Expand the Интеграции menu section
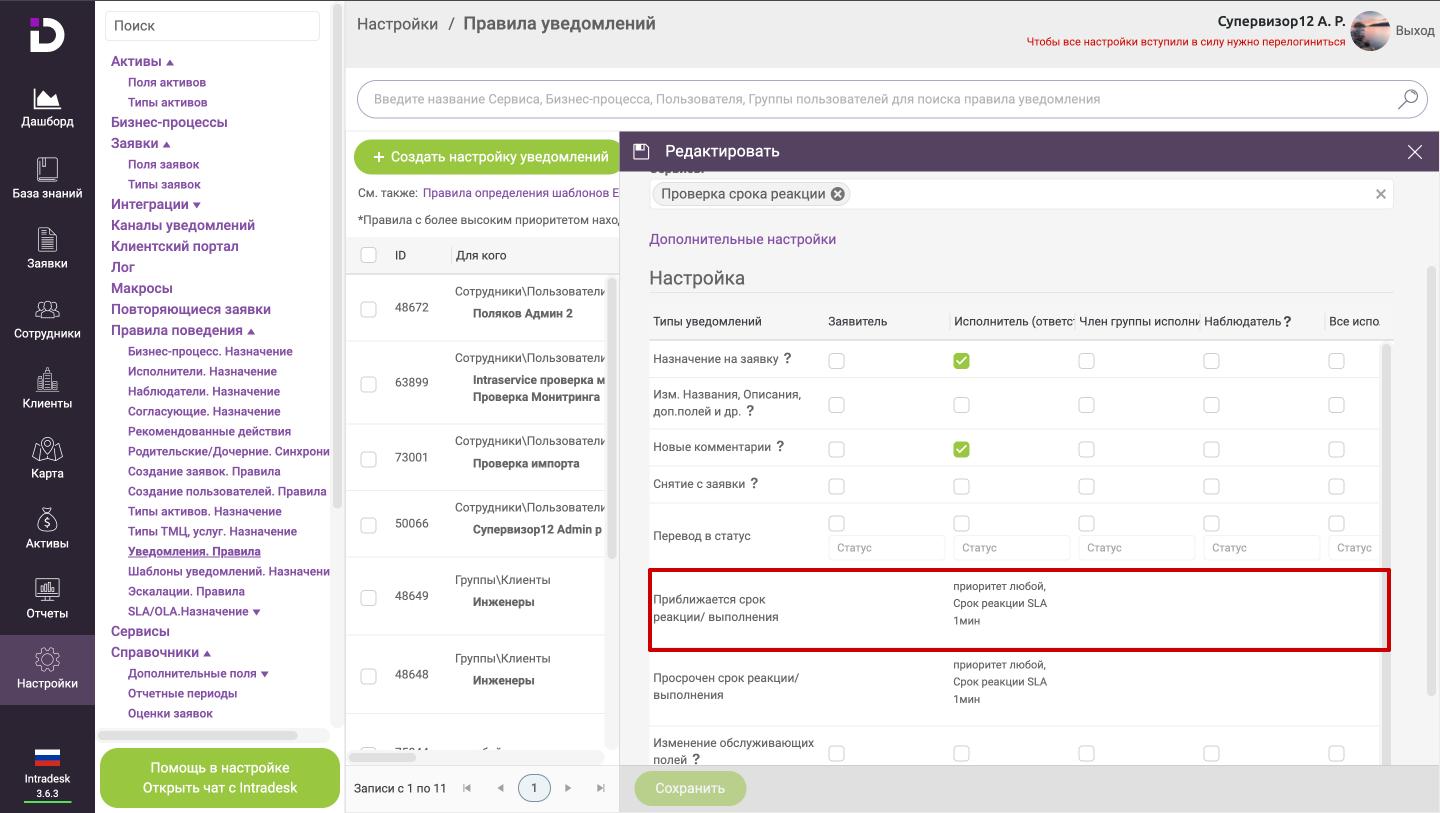The height and width of the screenshot is (813, 1440). coord(196,205)
